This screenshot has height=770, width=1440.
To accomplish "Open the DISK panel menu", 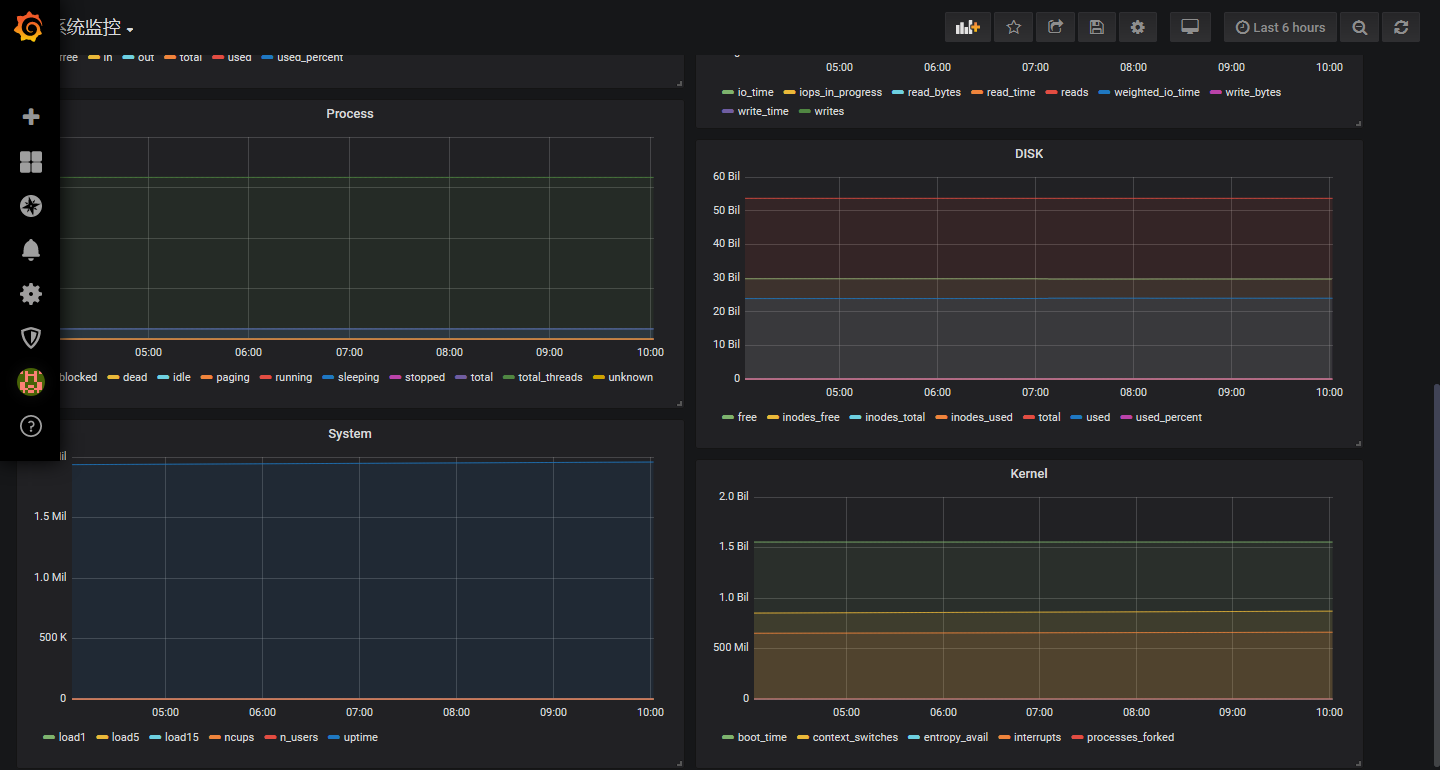I will (1029, 153).
